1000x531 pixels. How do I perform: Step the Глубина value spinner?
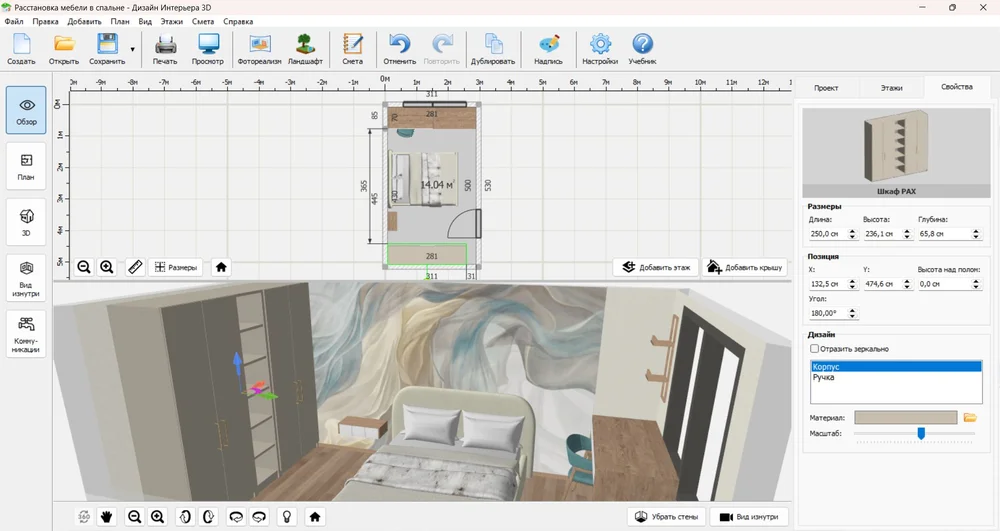tap(976, 234)
